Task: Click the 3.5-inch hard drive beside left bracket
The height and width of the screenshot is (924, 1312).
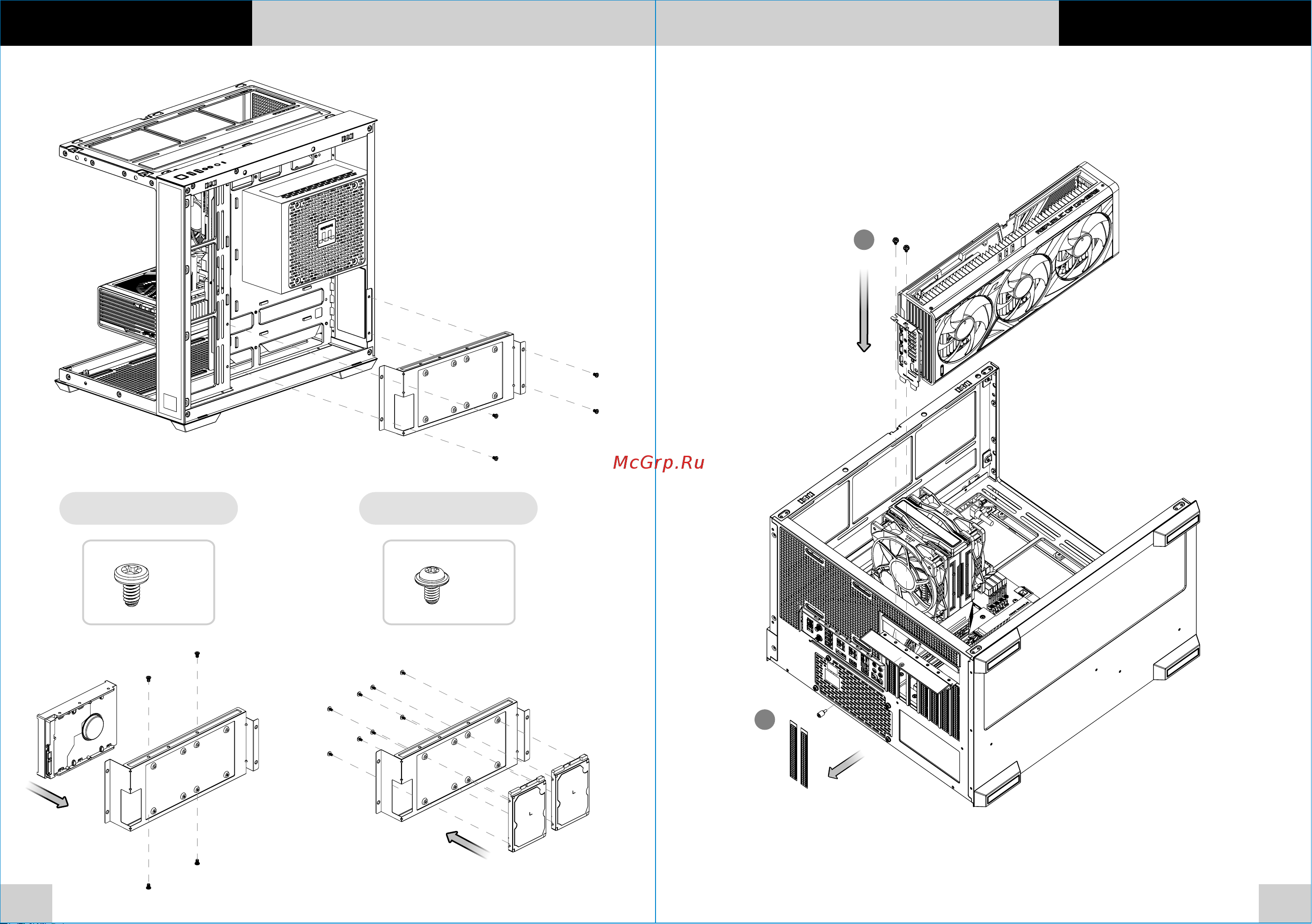Action: (x=77, y=730)
